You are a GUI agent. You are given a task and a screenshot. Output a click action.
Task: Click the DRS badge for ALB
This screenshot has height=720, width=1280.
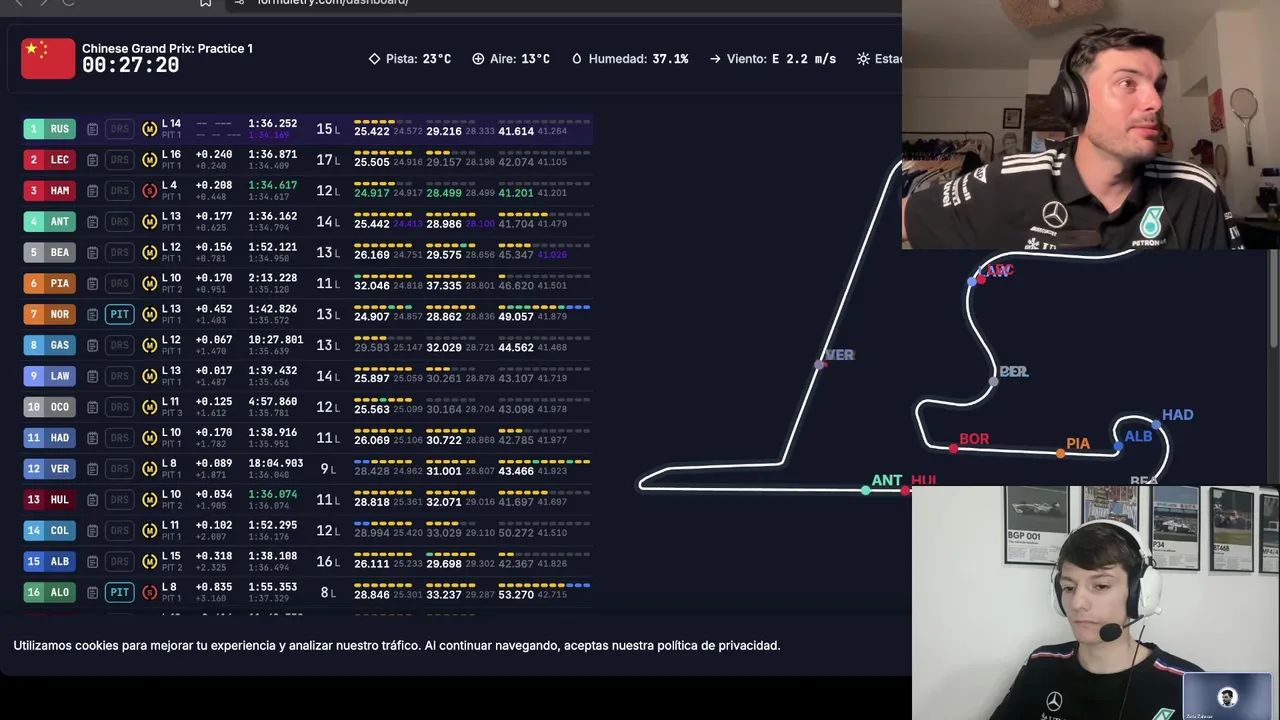point(120,561)
